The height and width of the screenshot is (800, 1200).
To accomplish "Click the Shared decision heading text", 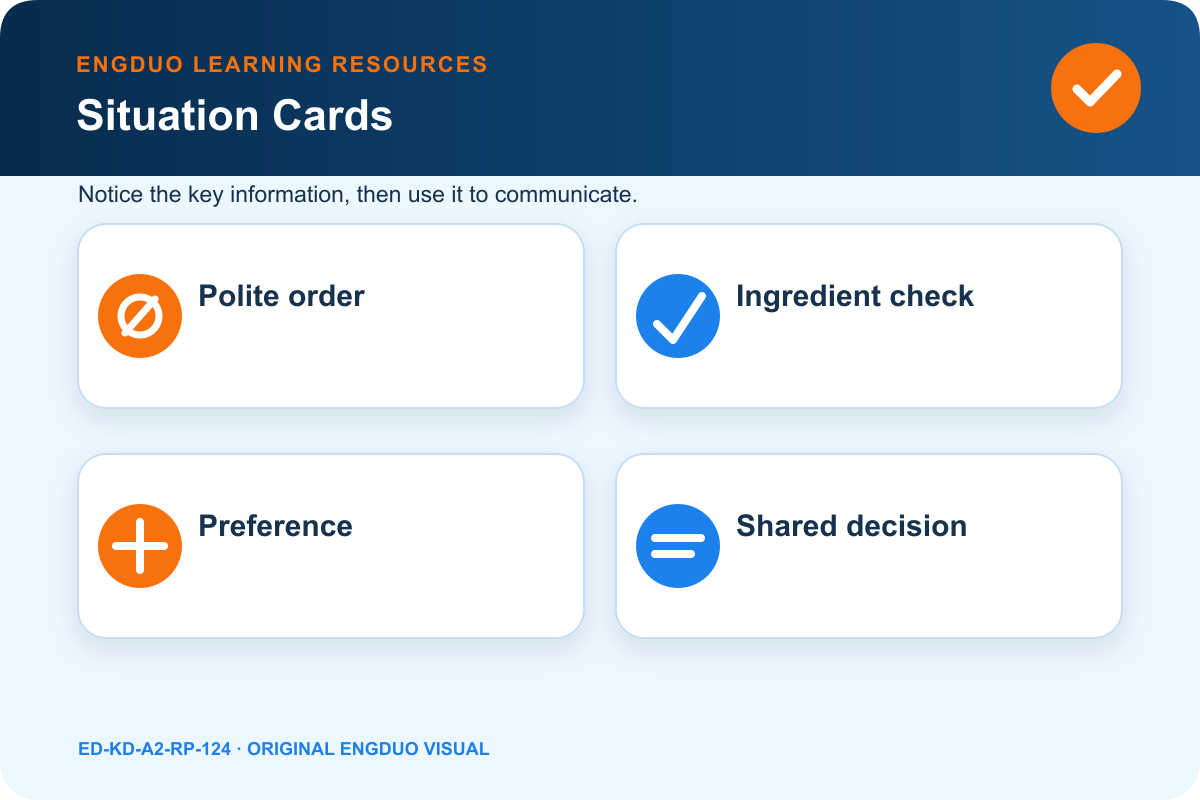I will [x=852, y=526].
